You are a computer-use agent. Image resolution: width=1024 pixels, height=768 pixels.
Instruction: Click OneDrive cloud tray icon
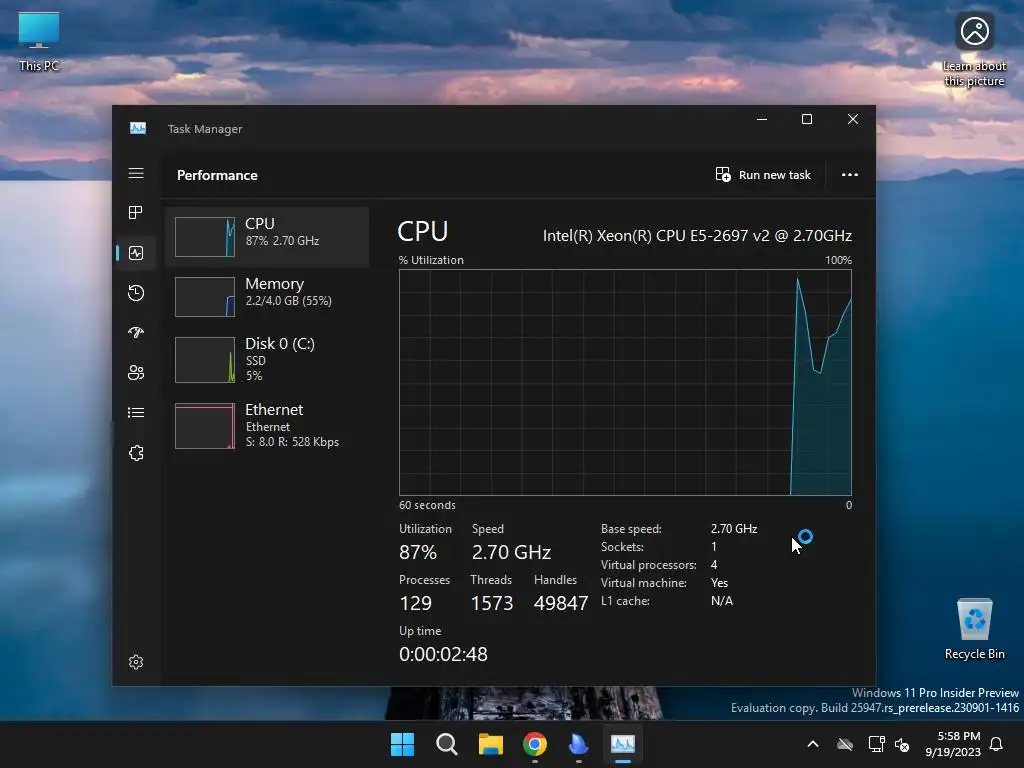845,744
